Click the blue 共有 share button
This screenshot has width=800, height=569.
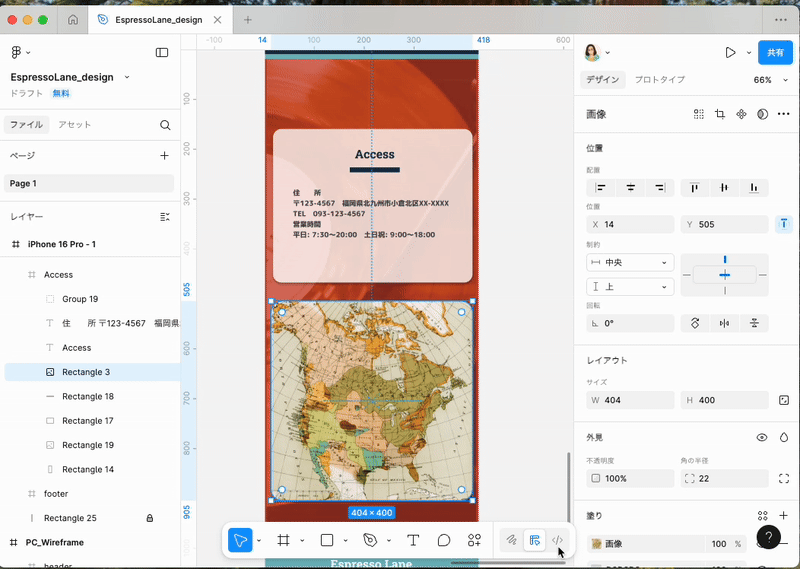[774, 52]
